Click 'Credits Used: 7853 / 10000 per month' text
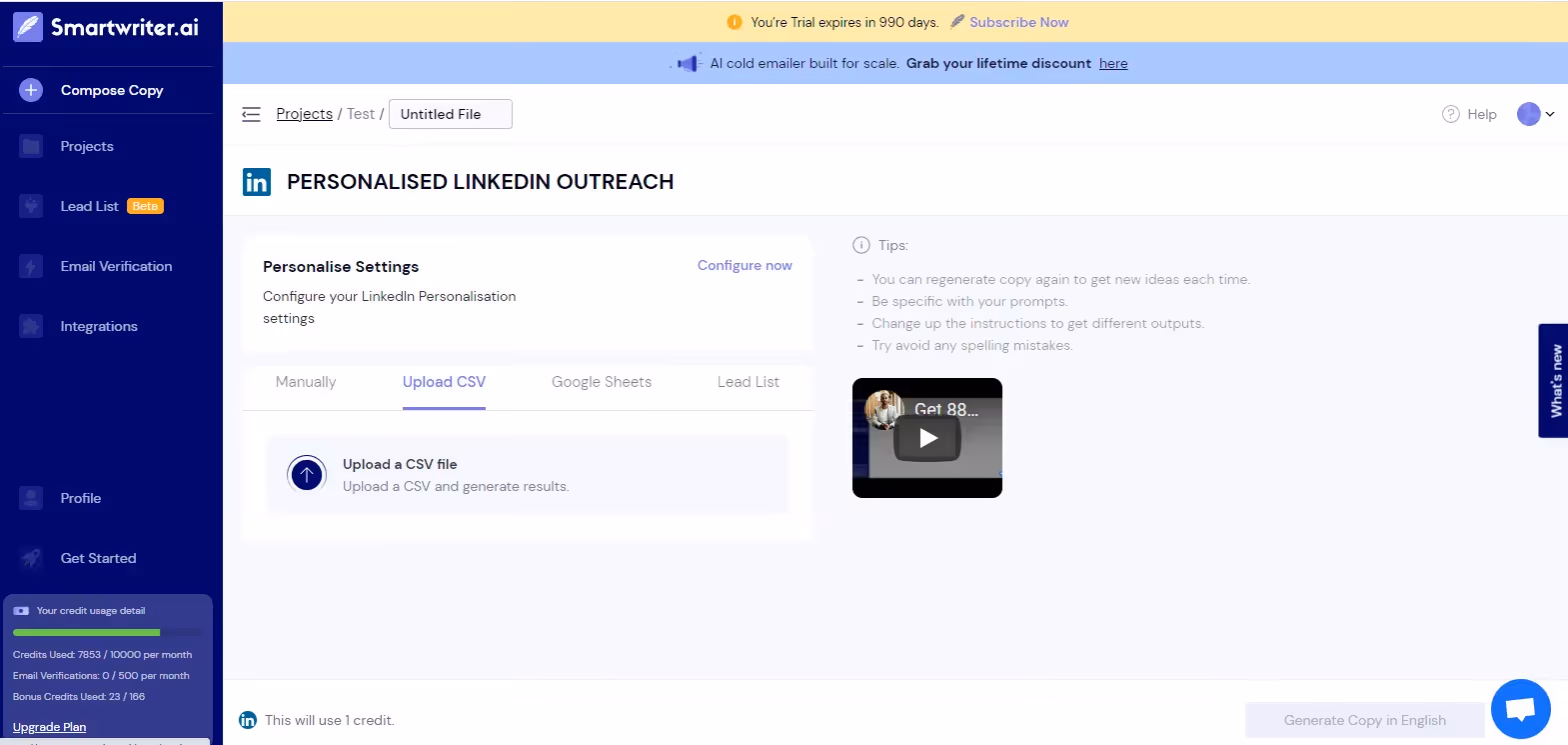The image size is (1568, 745). (102, 655)
